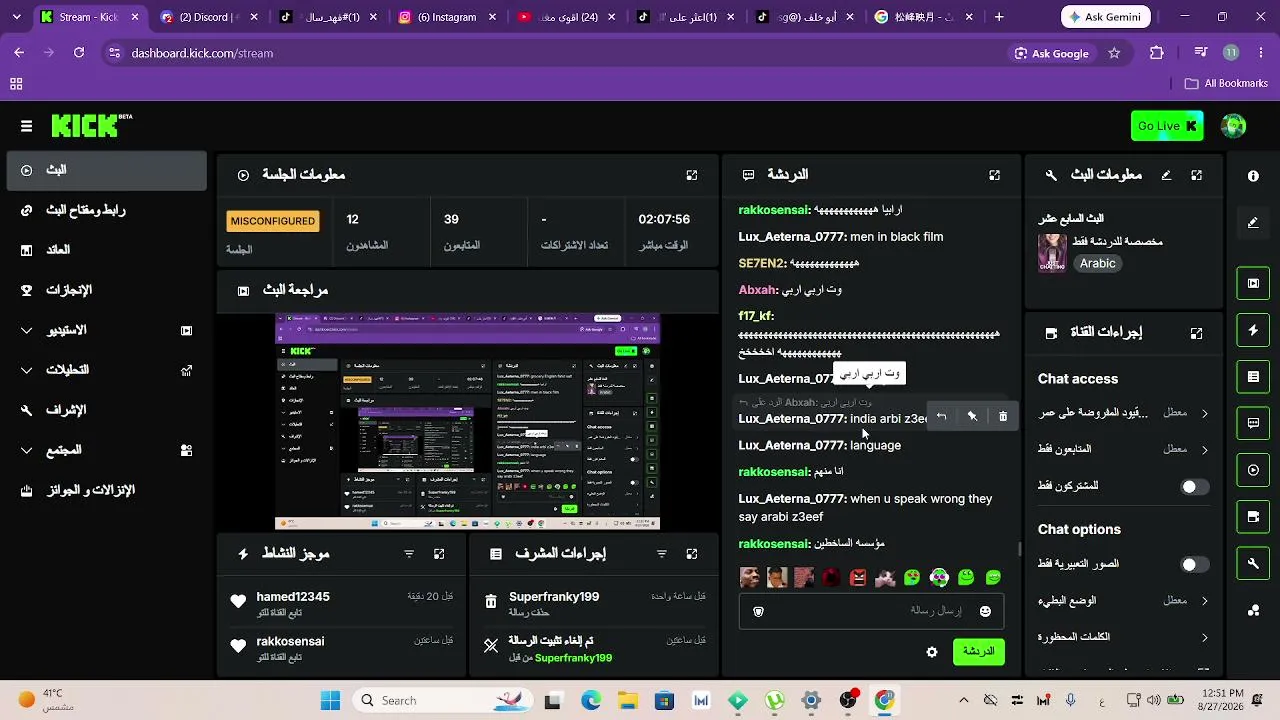1280x720 pixels.
Task: Click the shield icon in the chat input
Action: 758,612
